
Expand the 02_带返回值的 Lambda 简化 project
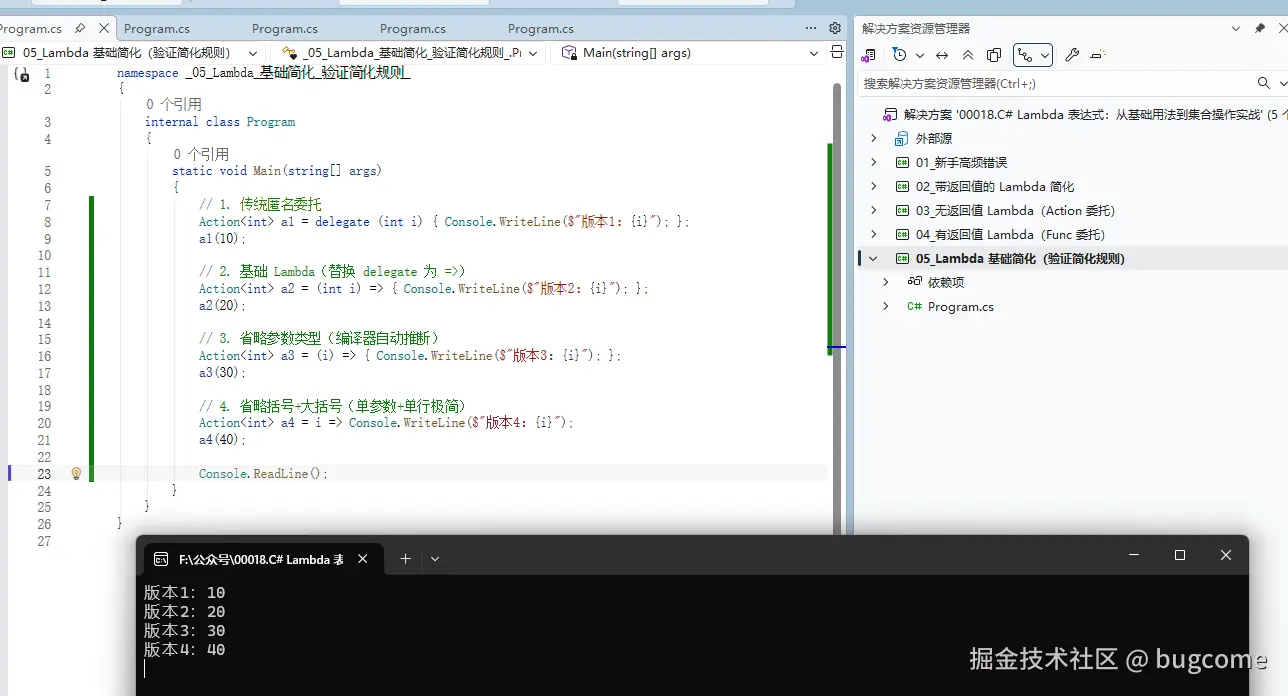click(x=874, y=186)
